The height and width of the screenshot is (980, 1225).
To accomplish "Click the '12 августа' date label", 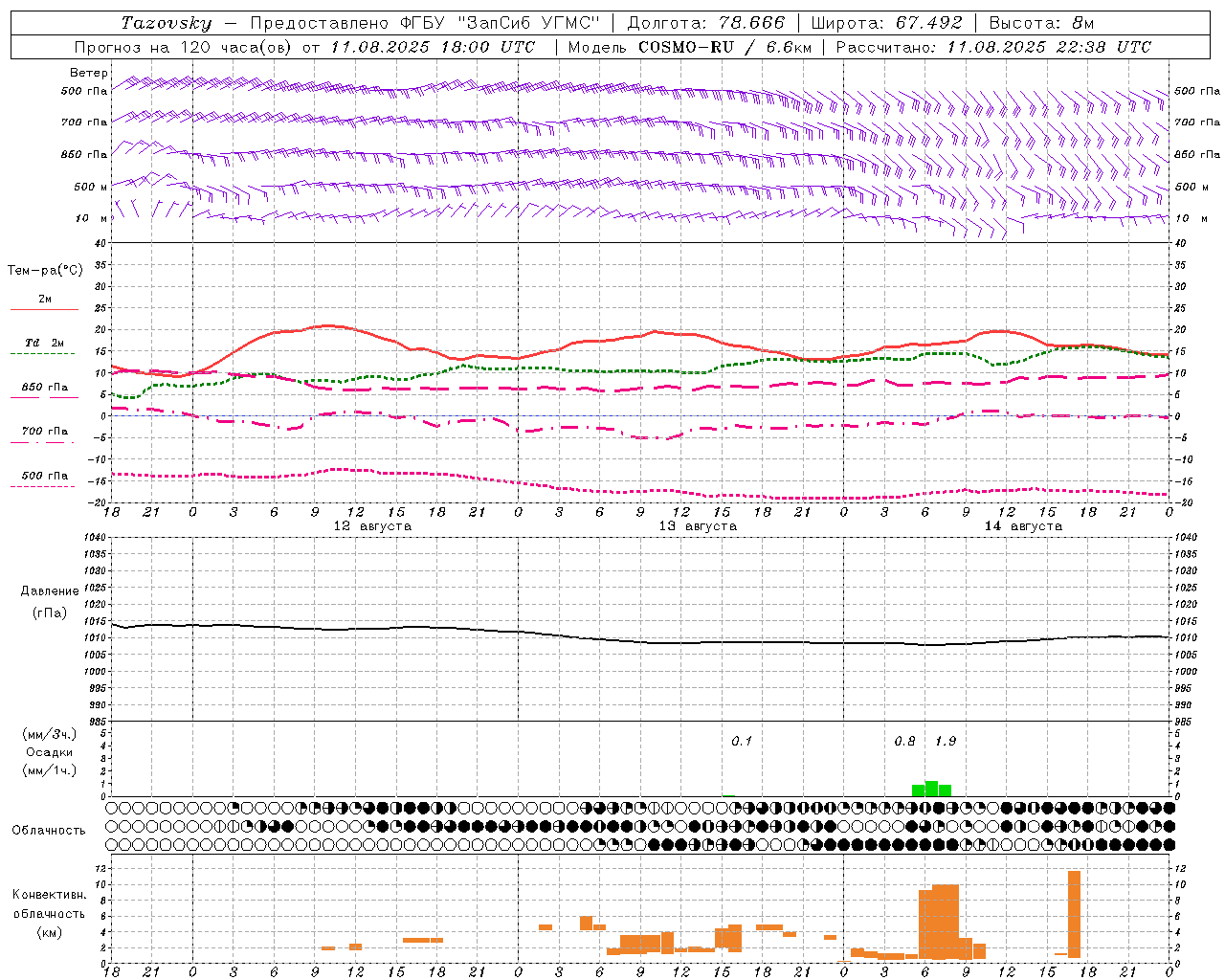I will pyautogui.click(x=372, y=526).
